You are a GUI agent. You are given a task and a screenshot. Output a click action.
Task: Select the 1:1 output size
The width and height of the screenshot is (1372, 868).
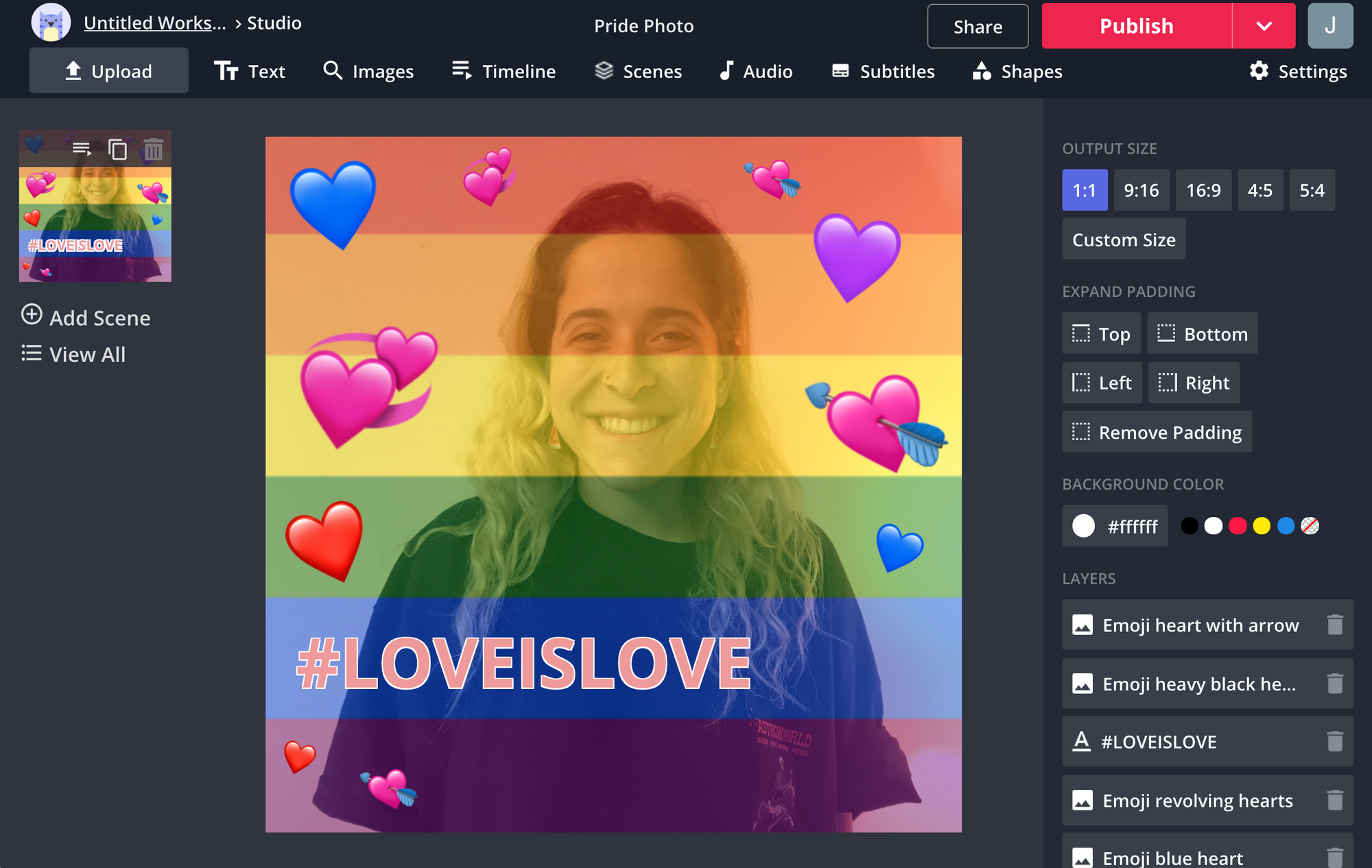point(1084,190)
